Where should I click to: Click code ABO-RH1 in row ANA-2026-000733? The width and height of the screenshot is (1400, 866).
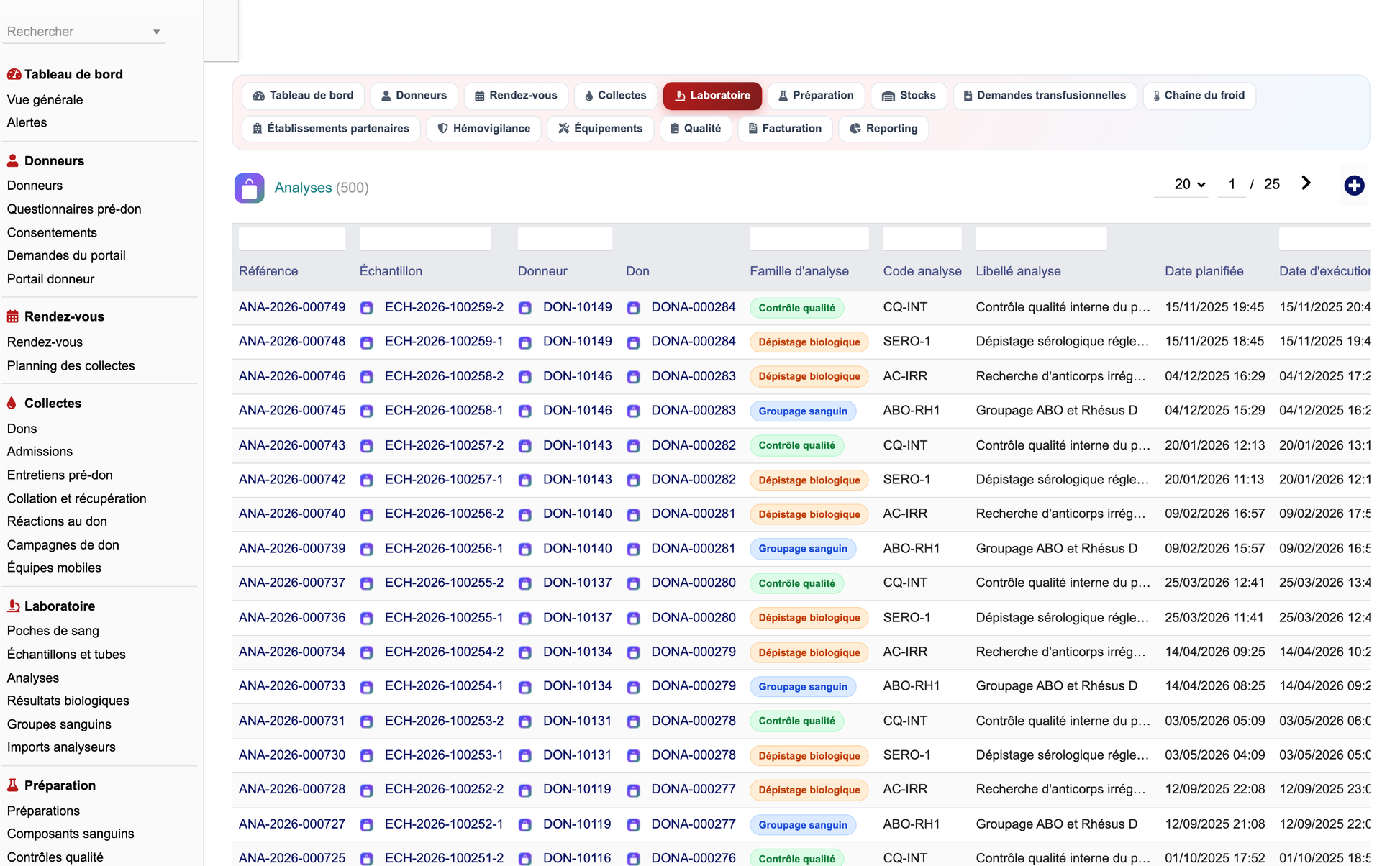[912, 686]
